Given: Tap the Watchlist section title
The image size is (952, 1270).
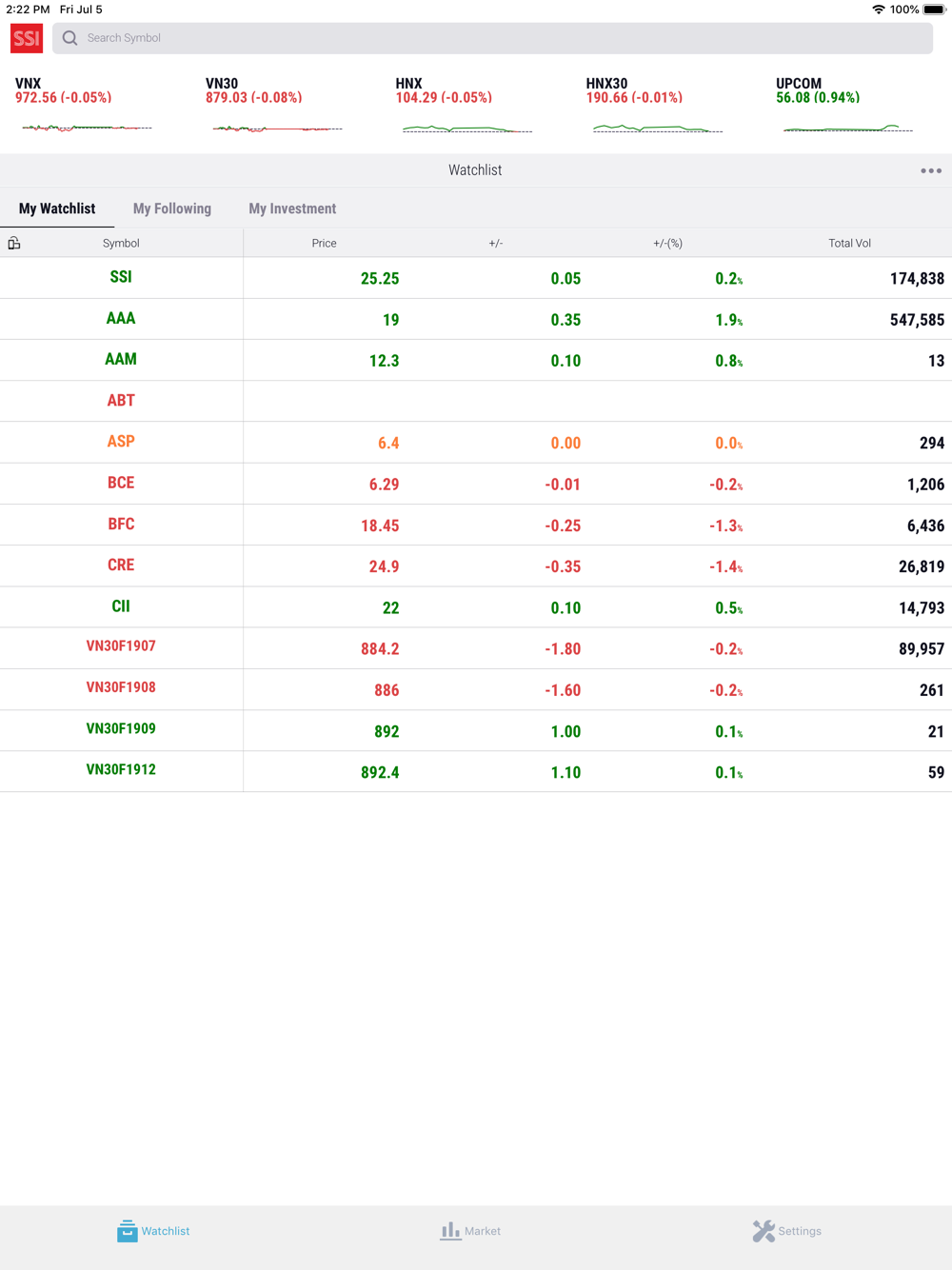Looking at the screenshot, I should (475, 170).
